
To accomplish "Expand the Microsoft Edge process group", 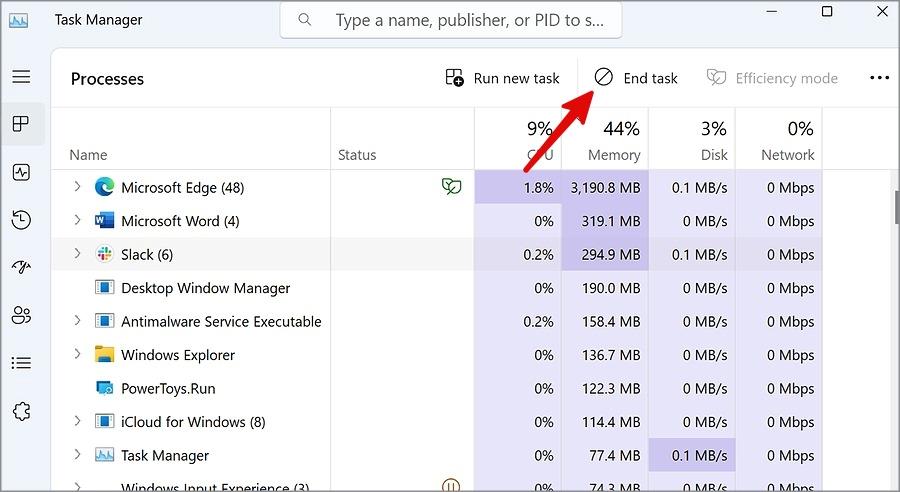I will 77,187.
